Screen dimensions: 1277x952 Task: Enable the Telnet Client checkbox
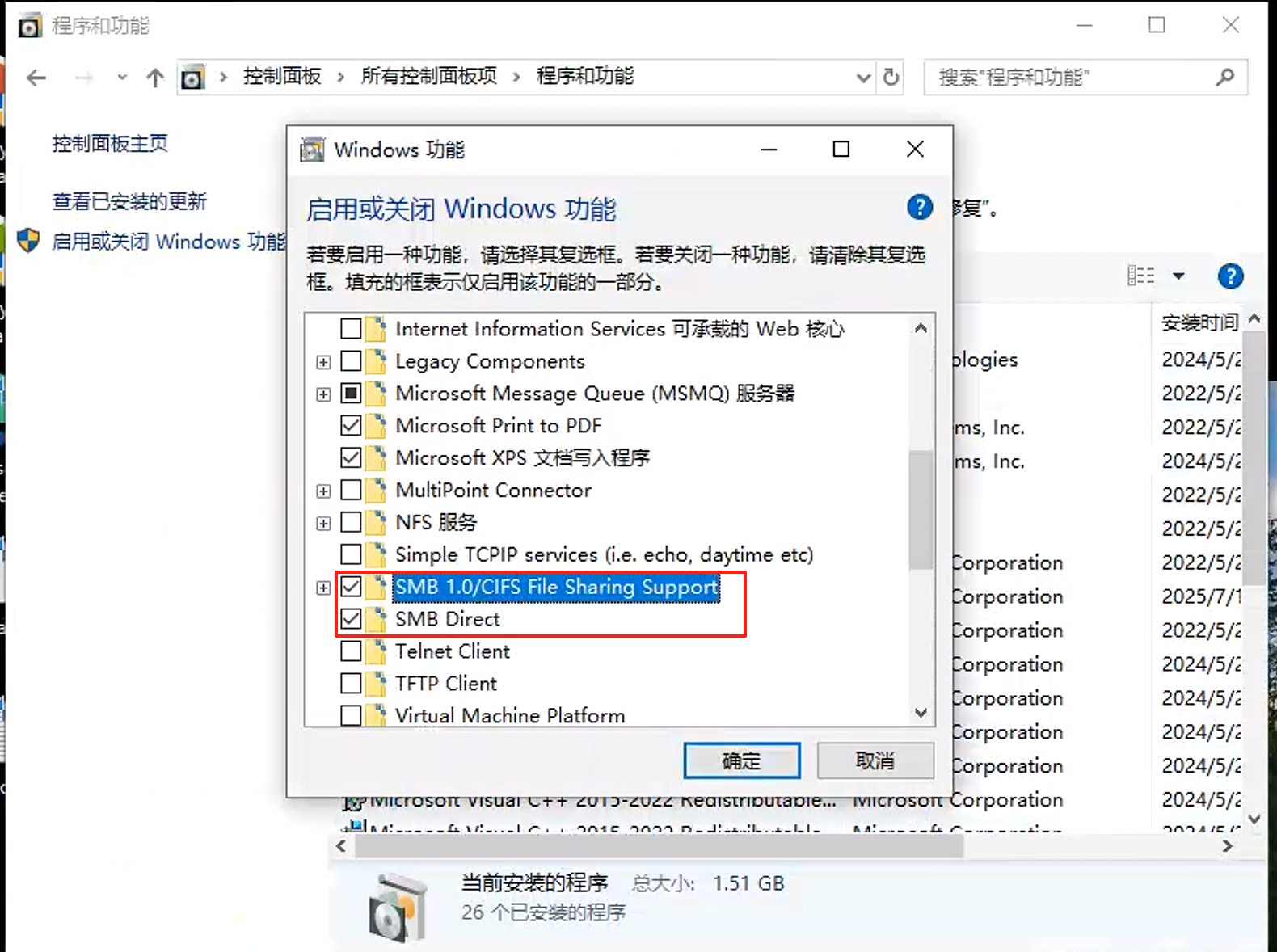click(351, 651)
